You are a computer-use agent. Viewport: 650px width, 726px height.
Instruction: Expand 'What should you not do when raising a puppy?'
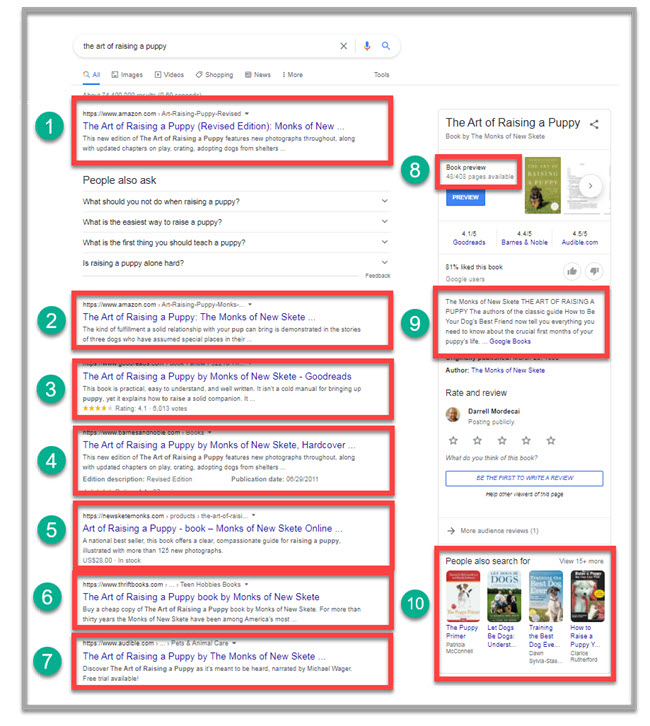pos(236,201)
